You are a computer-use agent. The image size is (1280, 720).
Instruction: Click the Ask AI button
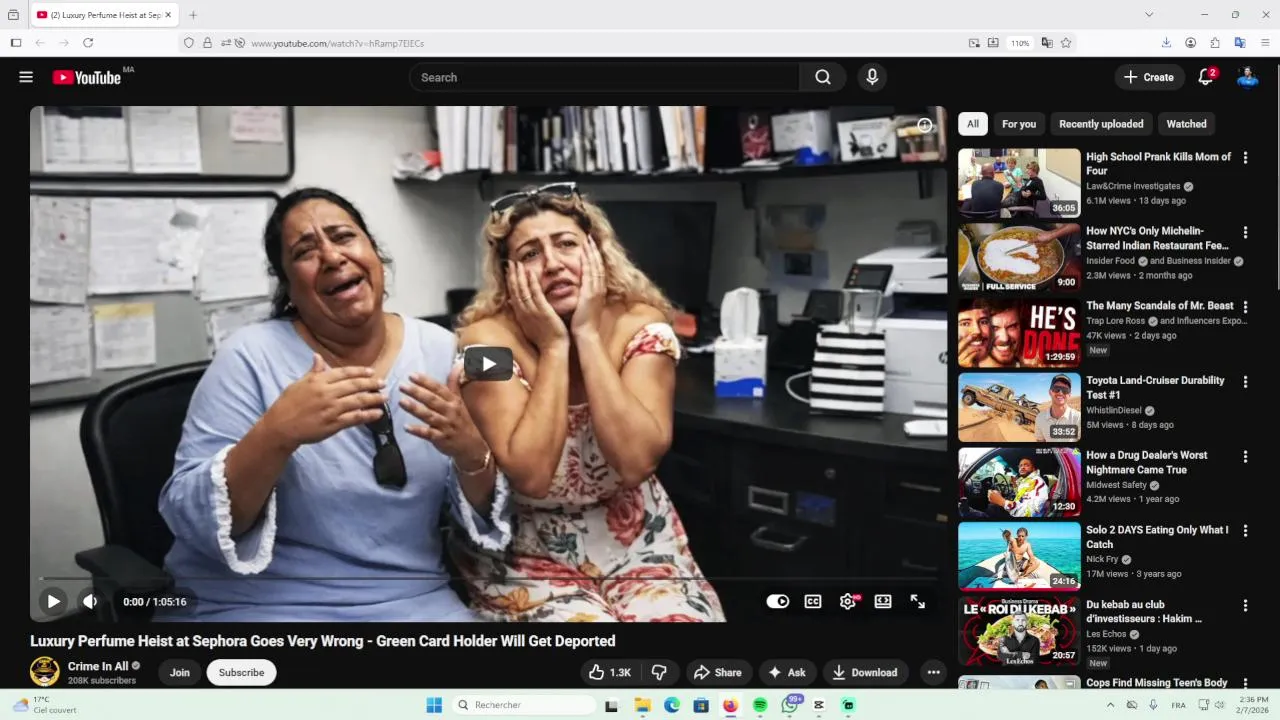pyautogui.click(x=786, y=672)
